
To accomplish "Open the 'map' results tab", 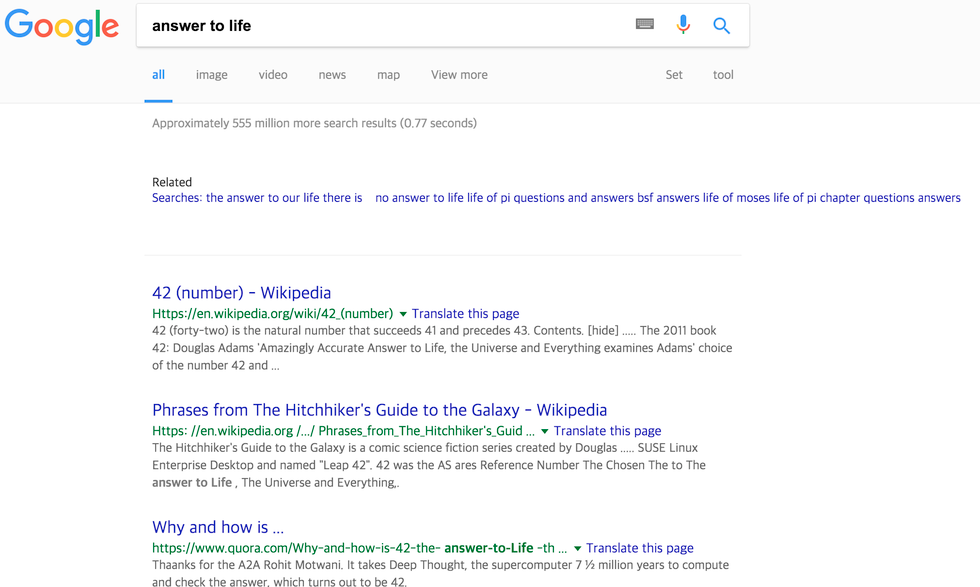I will tap(388, 75).
